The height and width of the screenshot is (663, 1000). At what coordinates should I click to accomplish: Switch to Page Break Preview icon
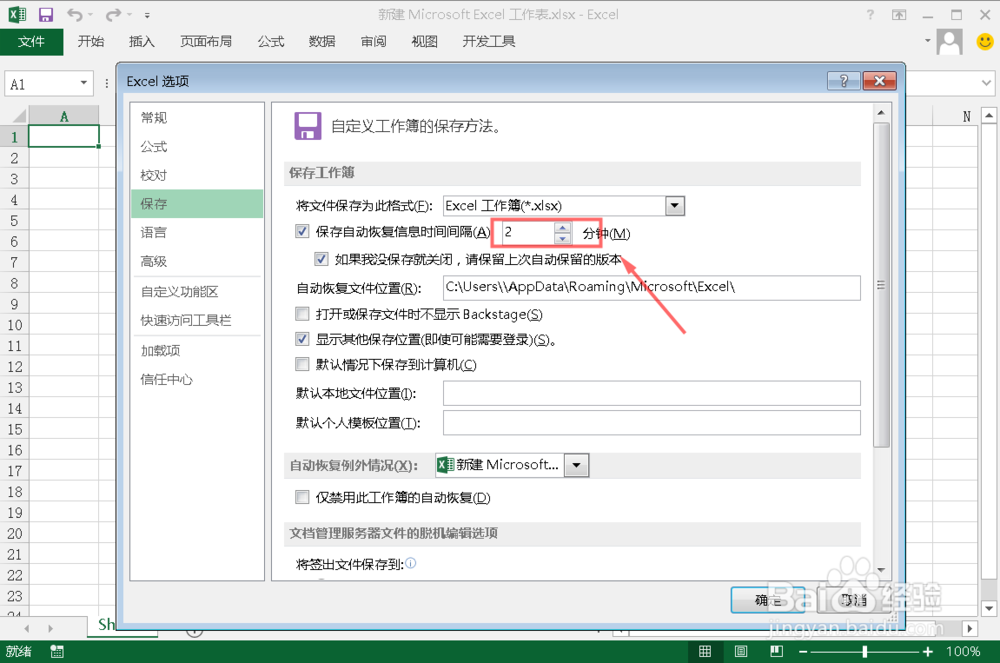click(776, 652)
